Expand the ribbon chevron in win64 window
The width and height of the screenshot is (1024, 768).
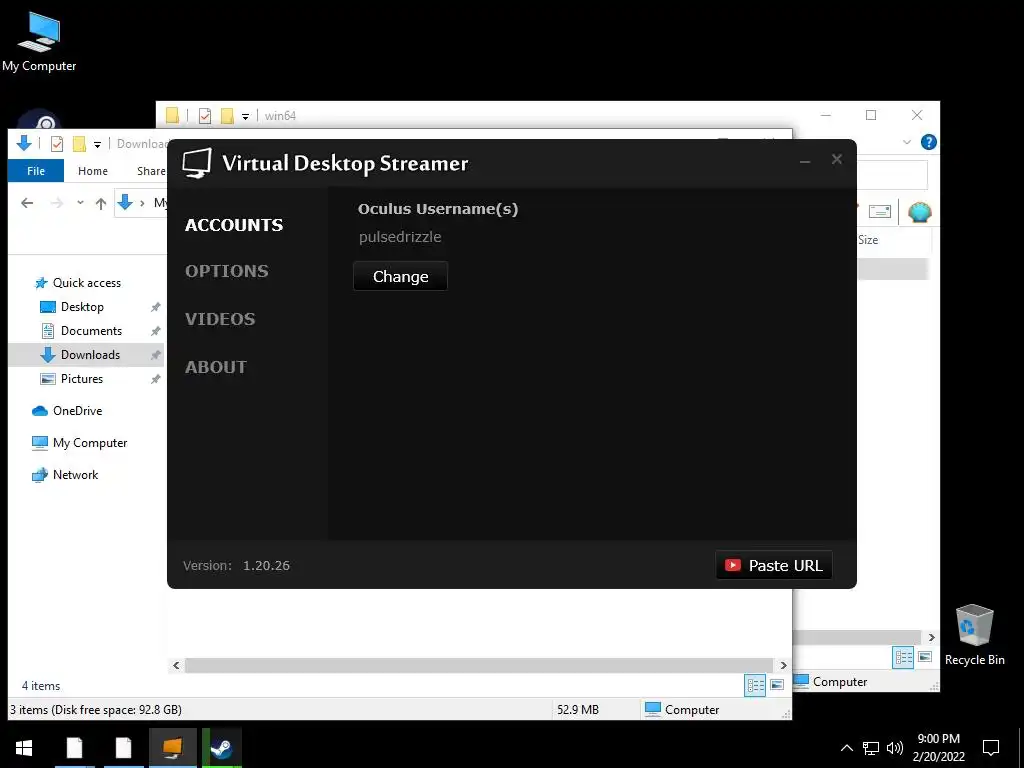906,142
